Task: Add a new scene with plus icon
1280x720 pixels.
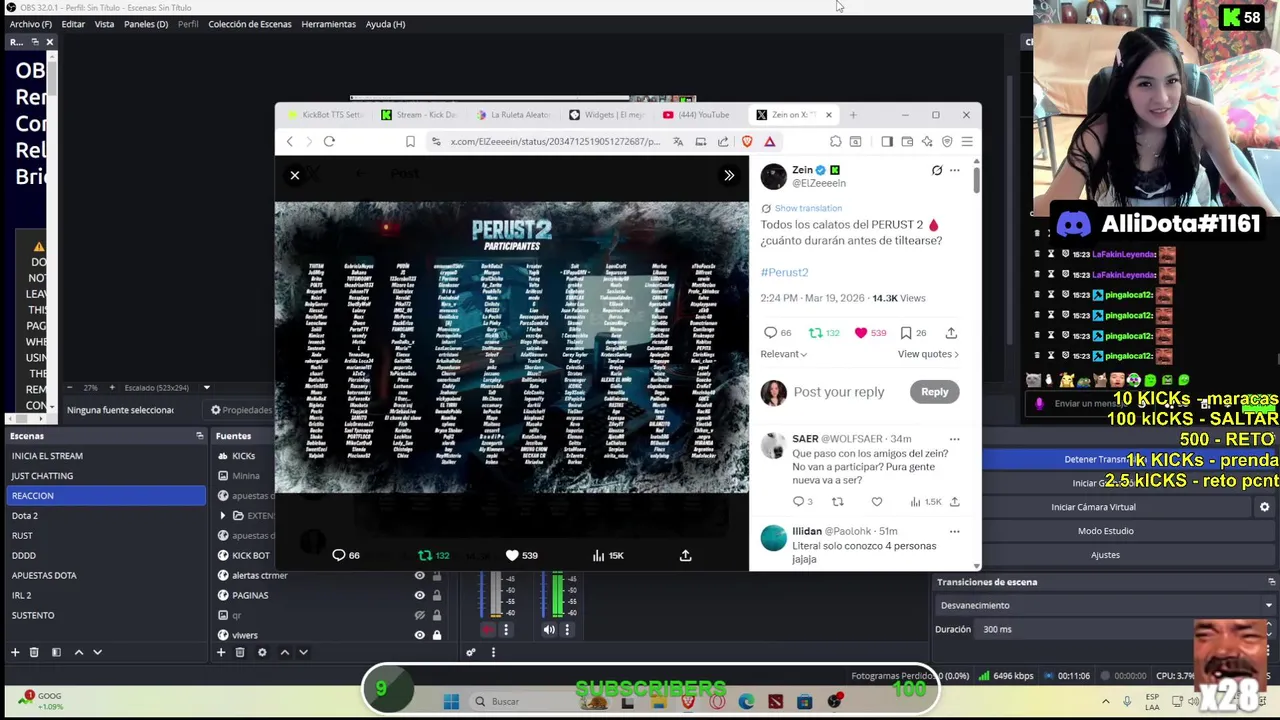Action: click(15, 652)
